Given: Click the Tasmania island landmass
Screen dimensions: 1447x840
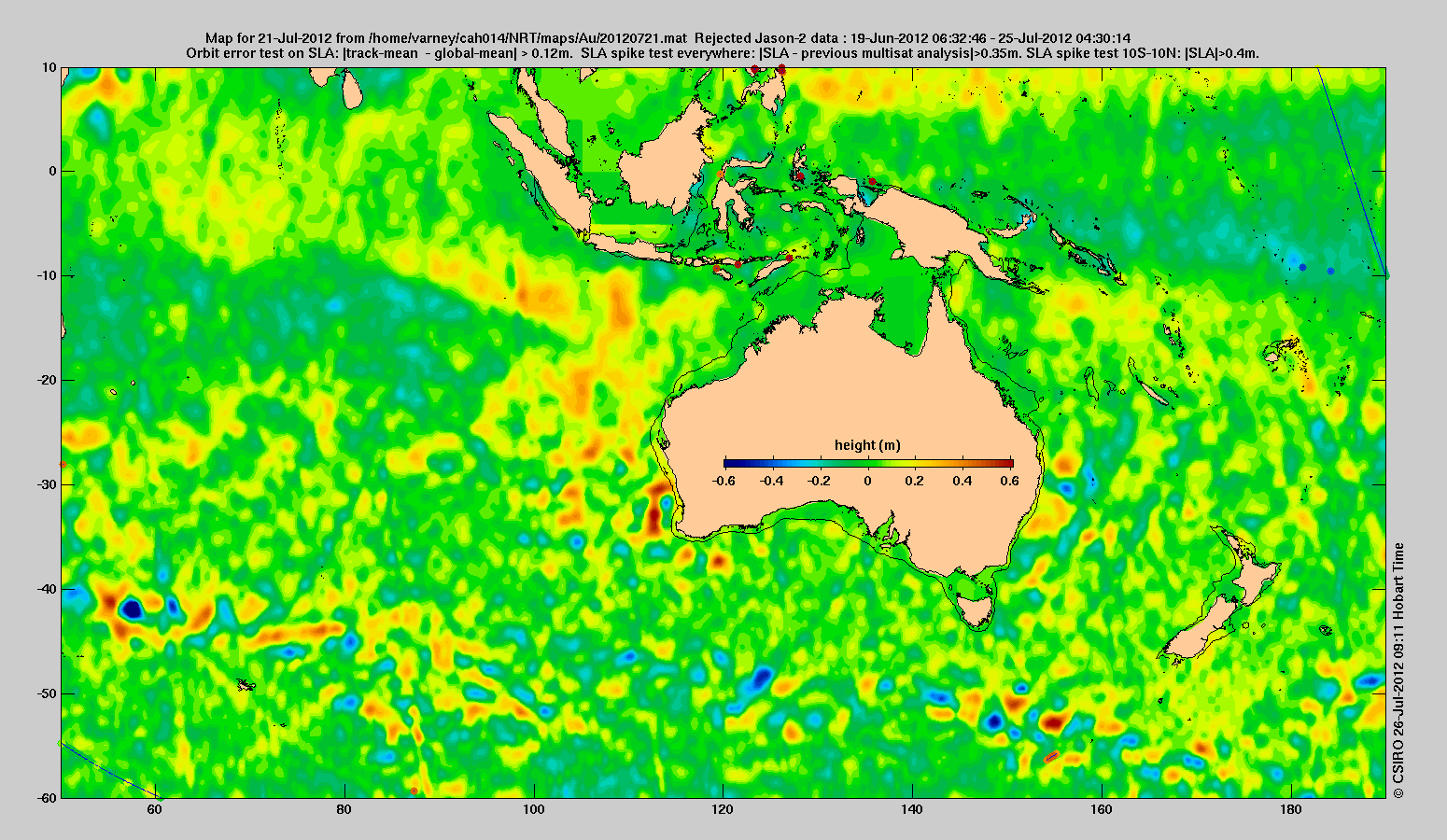Looking at the screenshot, I should pos(975,612).
